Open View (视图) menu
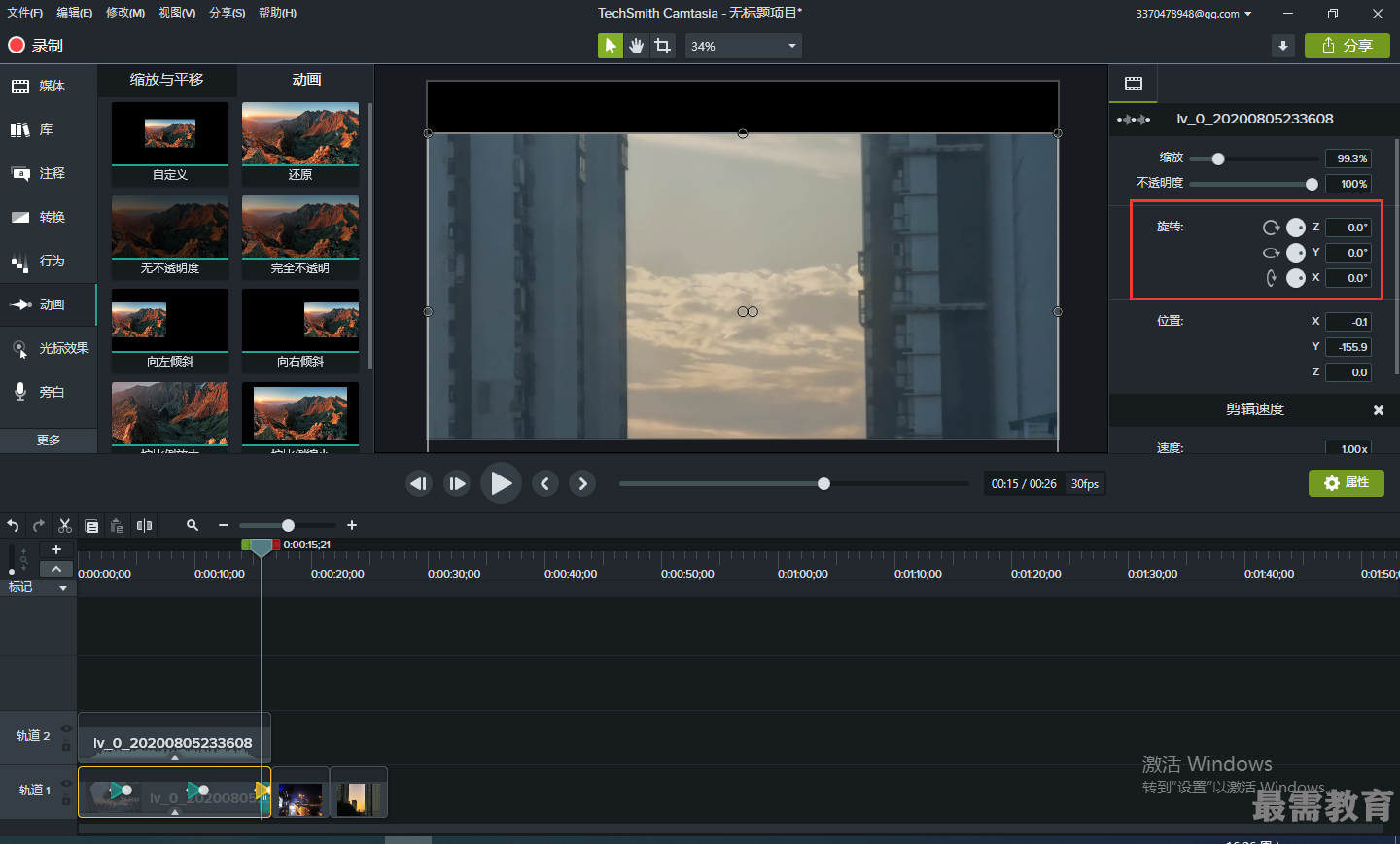Image resolution: width=1400 pixels, height=844 pixels. [x=177, y=13]
